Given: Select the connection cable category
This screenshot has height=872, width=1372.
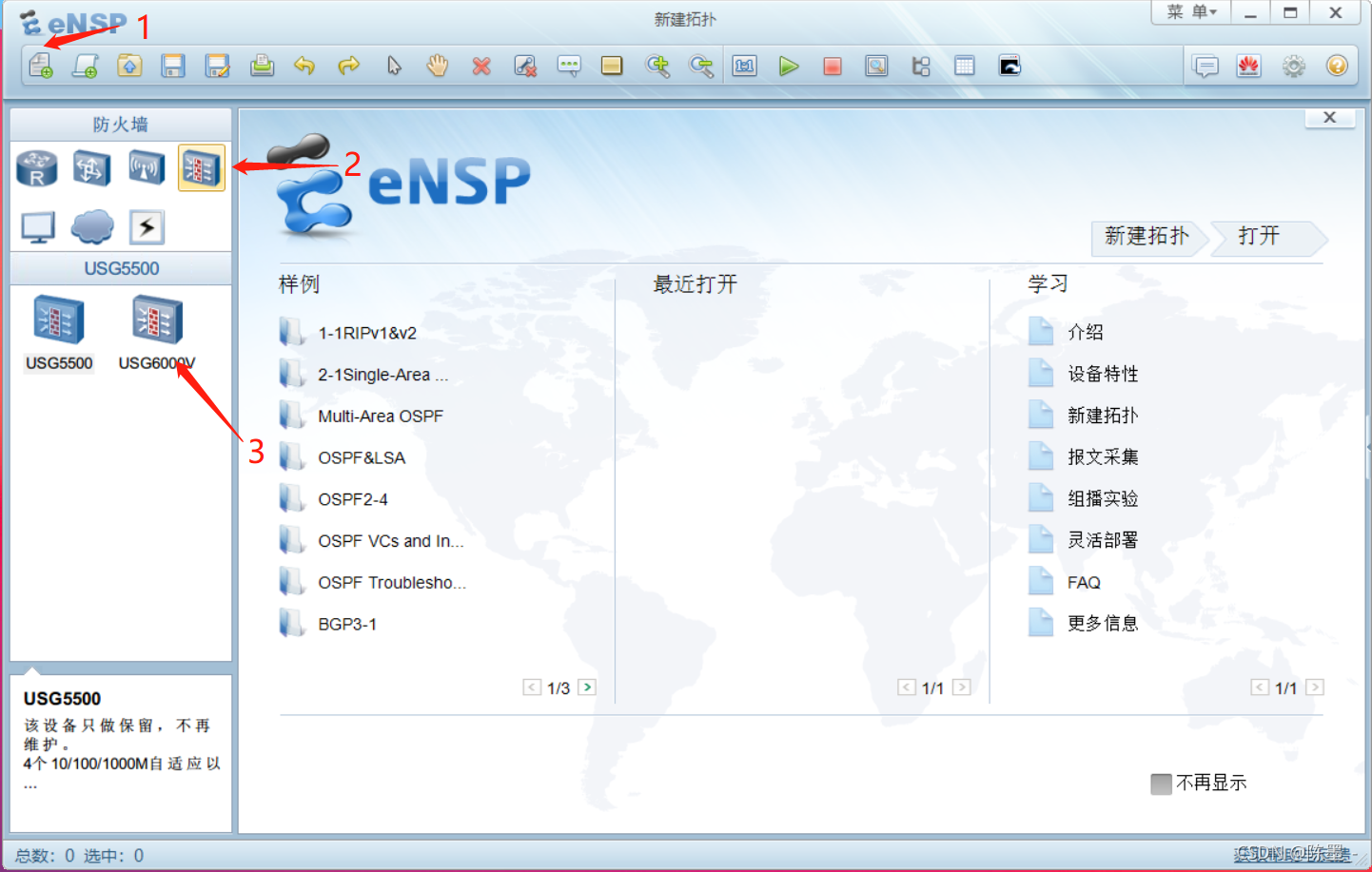Looking at the screenshot, I should pyautogui.click(x=147, y=227).
